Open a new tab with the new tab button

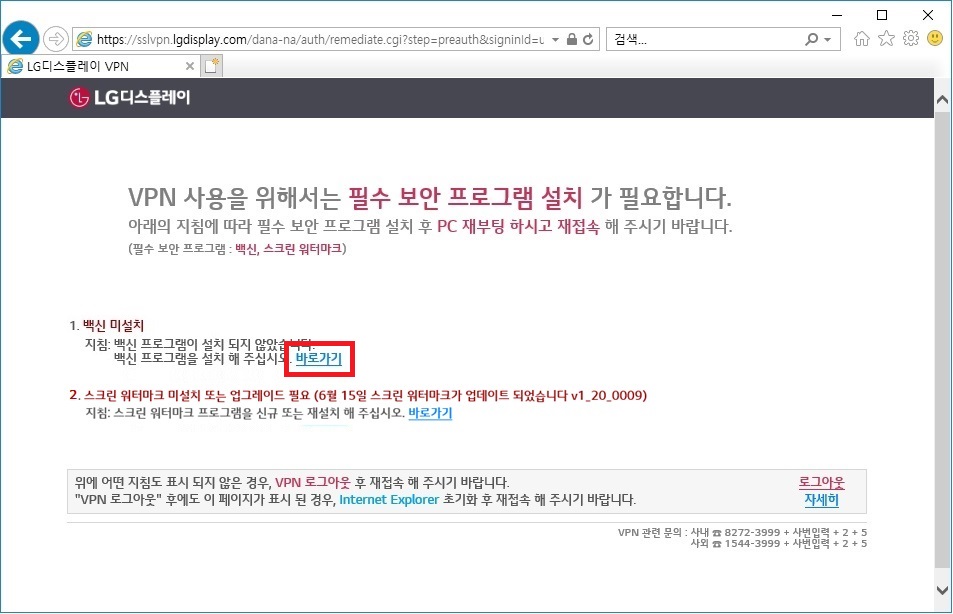coord(212,66)
